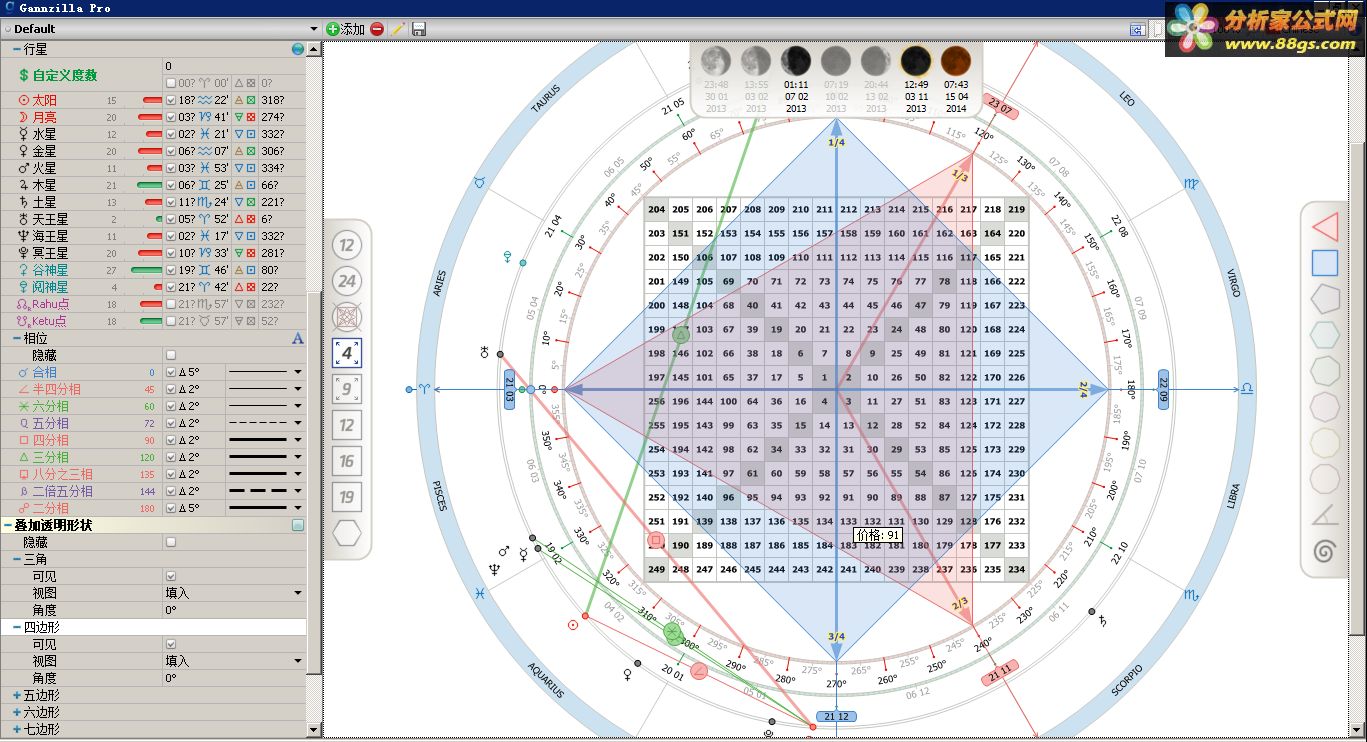Collapse the 叠加透明形状 section

point(8,525)
